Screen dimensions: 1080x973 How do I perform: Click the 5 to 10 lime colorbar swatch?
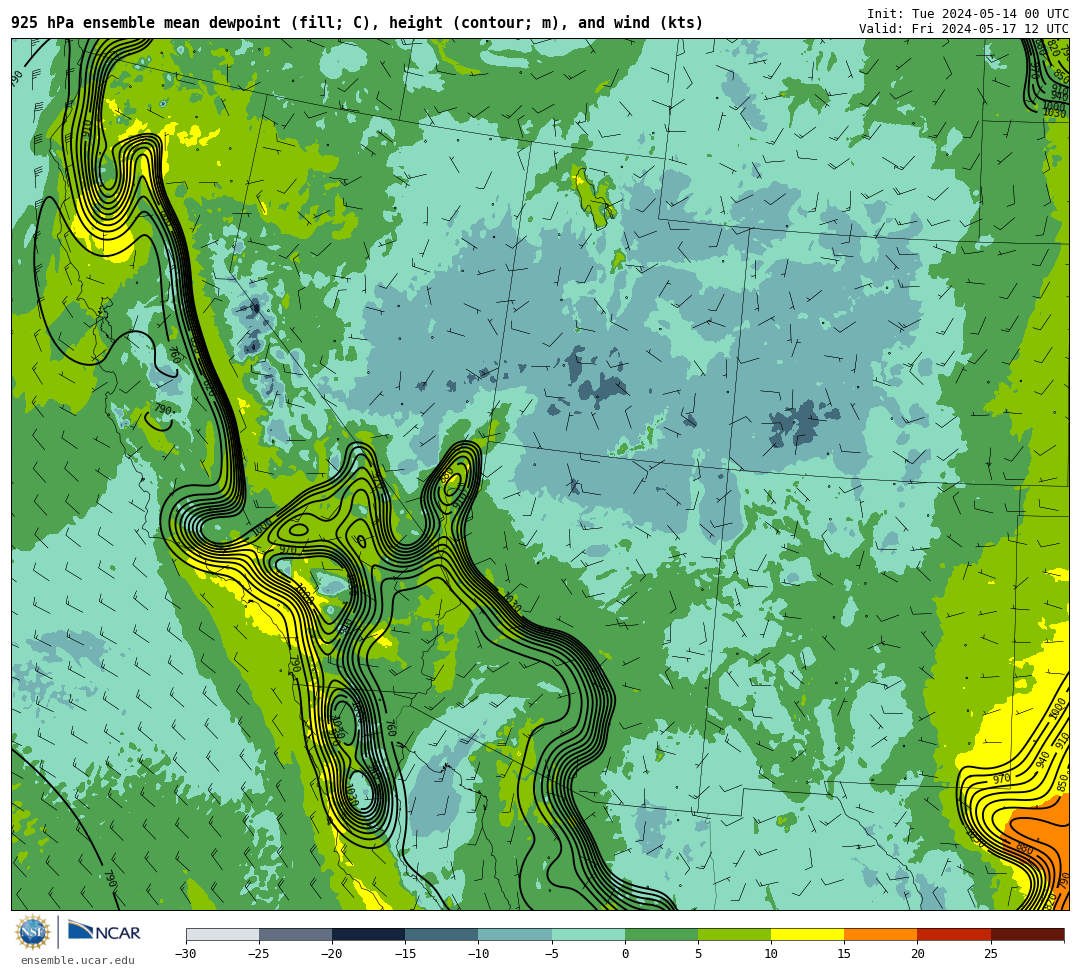pyautogui.click(x=734, y=934)
